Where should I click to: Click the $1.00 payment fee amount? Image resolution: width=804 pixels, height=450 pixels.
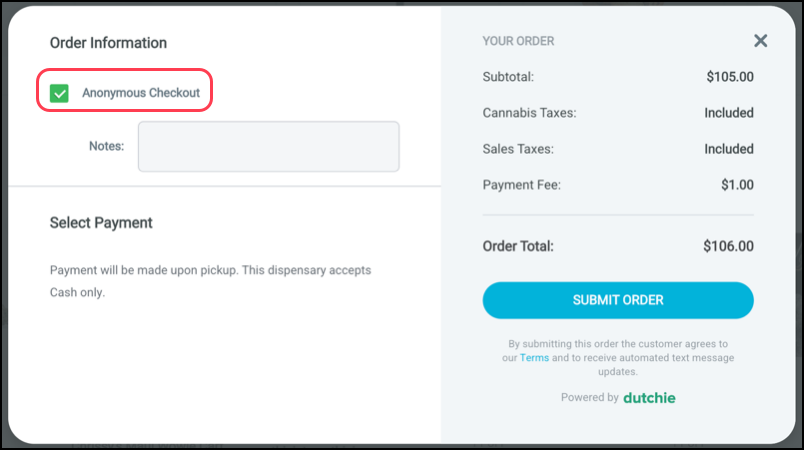737,185
